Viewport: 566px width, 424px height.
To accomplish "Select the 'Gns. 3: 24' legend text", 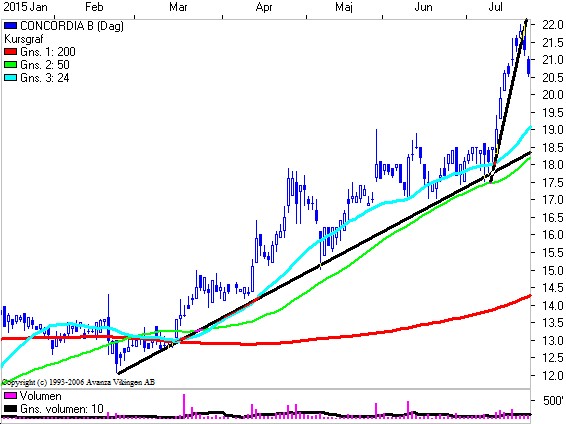I will 45,78.
